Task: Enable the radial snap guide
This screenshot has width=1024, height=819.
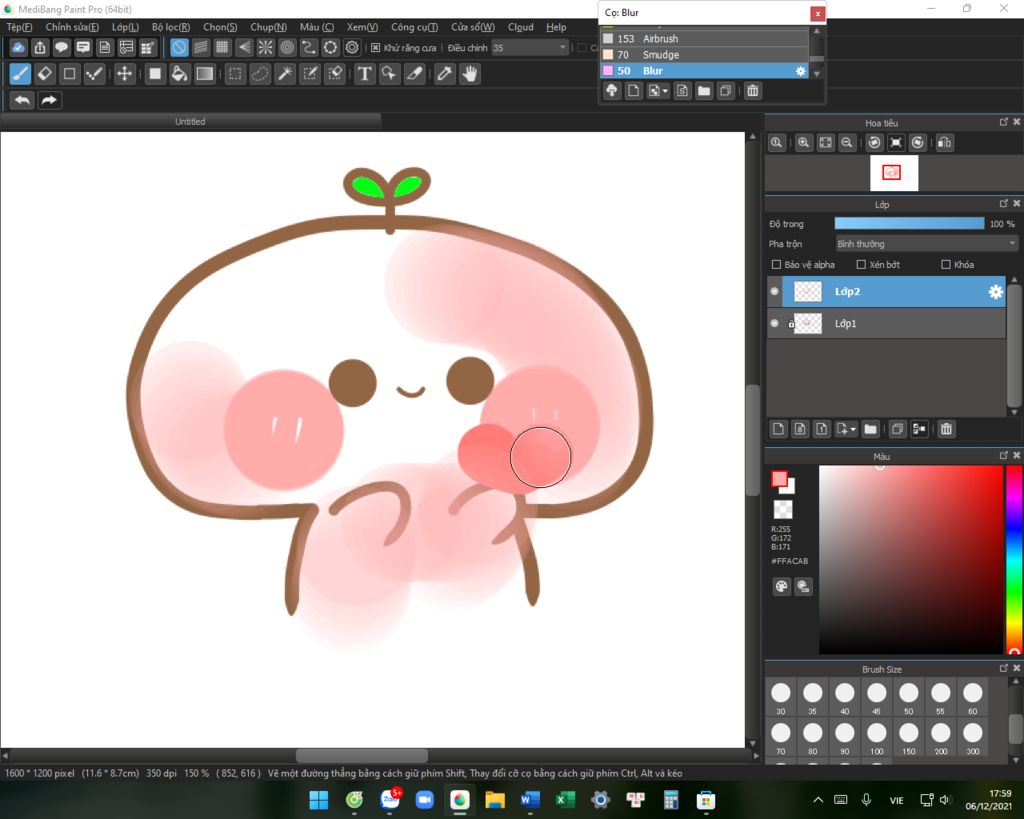Action: tap(265, 47)
